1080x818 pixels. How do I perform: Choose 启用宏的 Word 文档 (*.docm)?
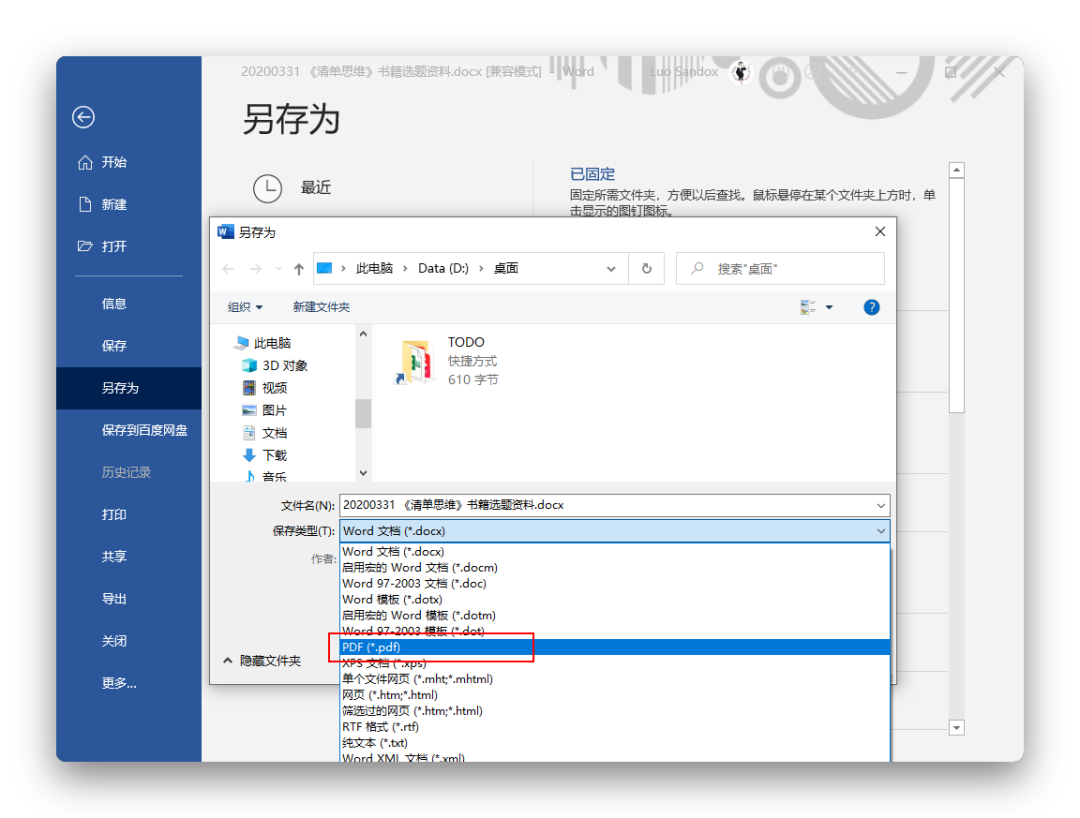click(x=615, y=568)
